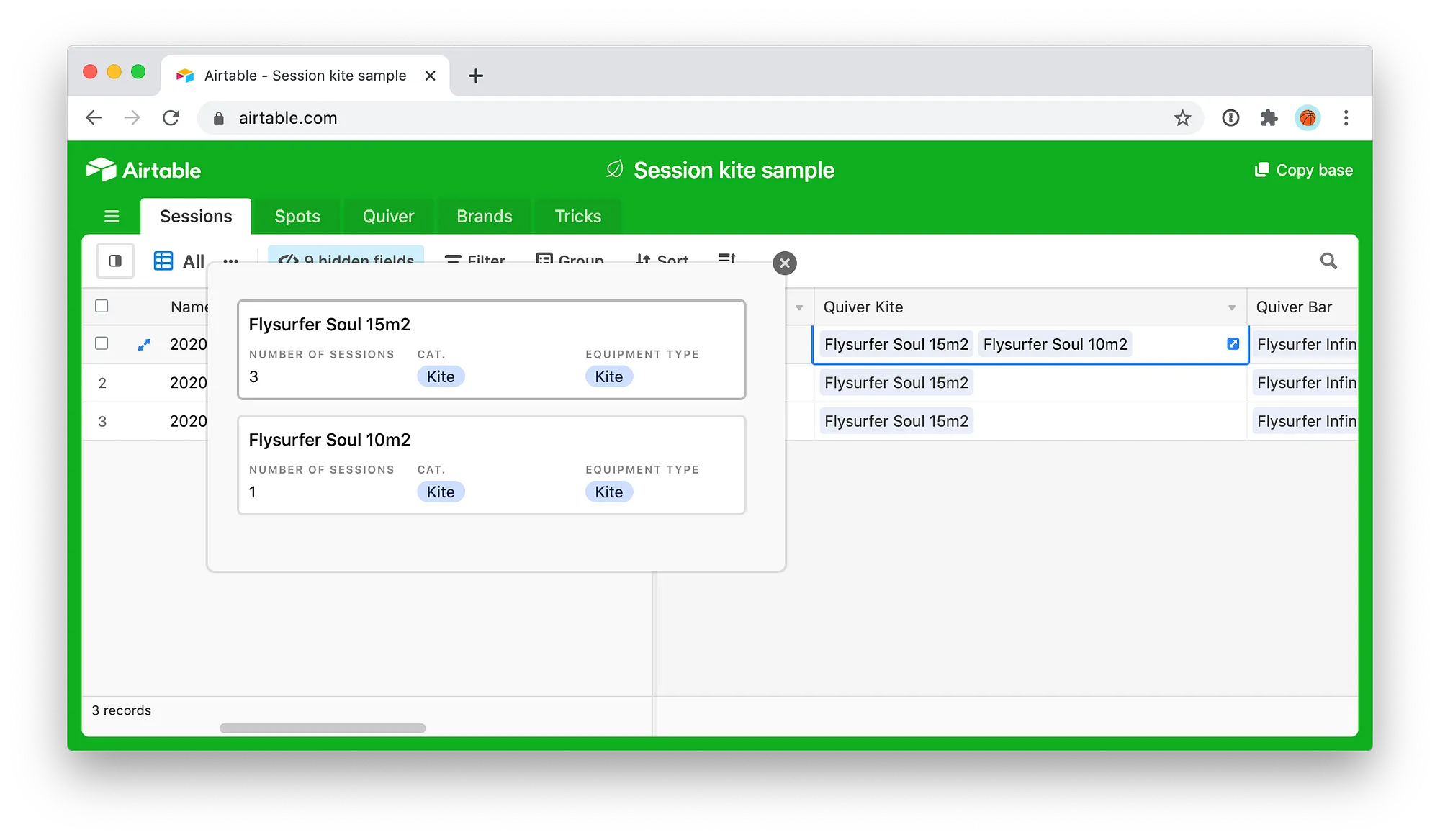Switch to the Spots table tab
Screen dimensions: 1440x840
click(297, 217)
